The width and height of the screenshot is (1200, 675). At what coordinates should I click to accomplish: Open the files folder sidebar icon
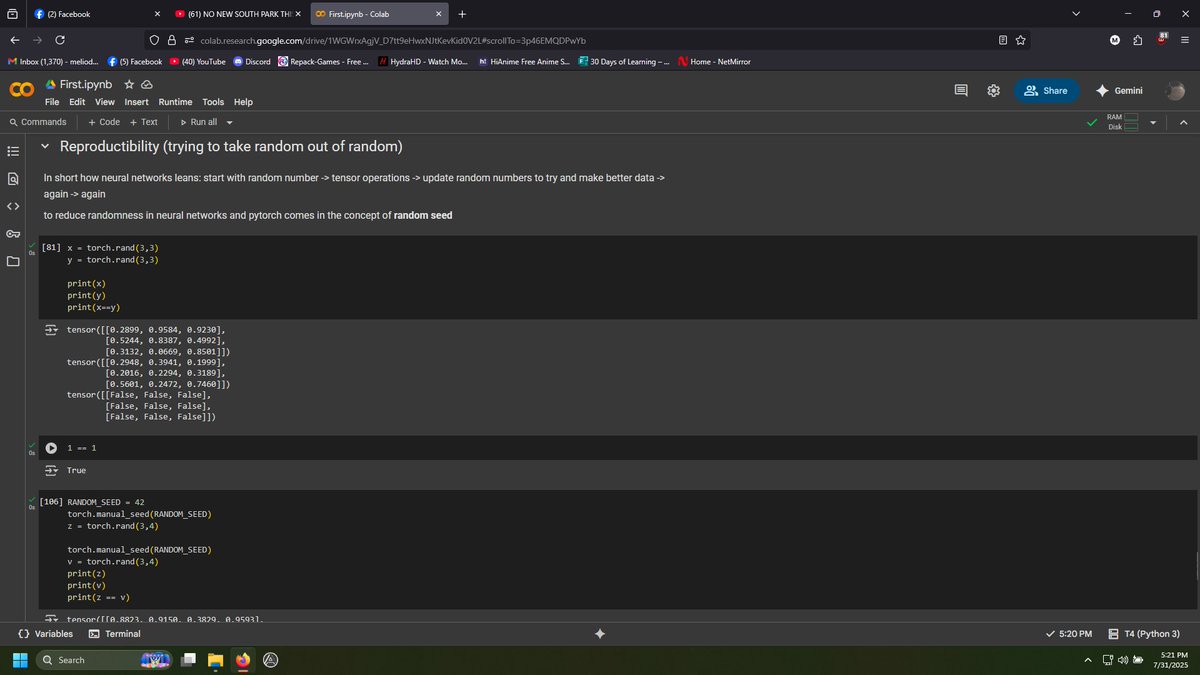pyautogui.click(x=13, y=262)
